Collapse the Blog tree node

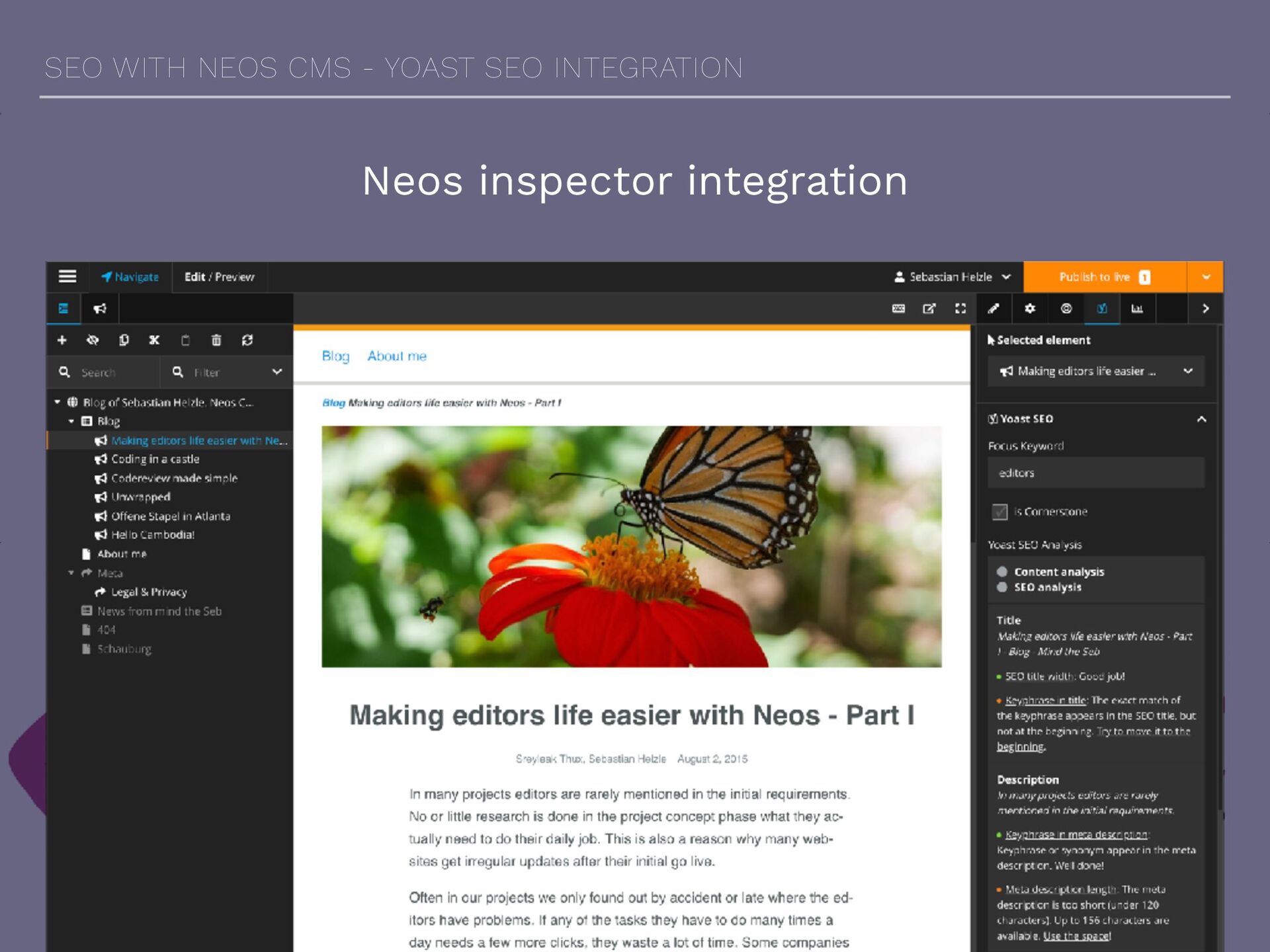click(x=71, y=421)
